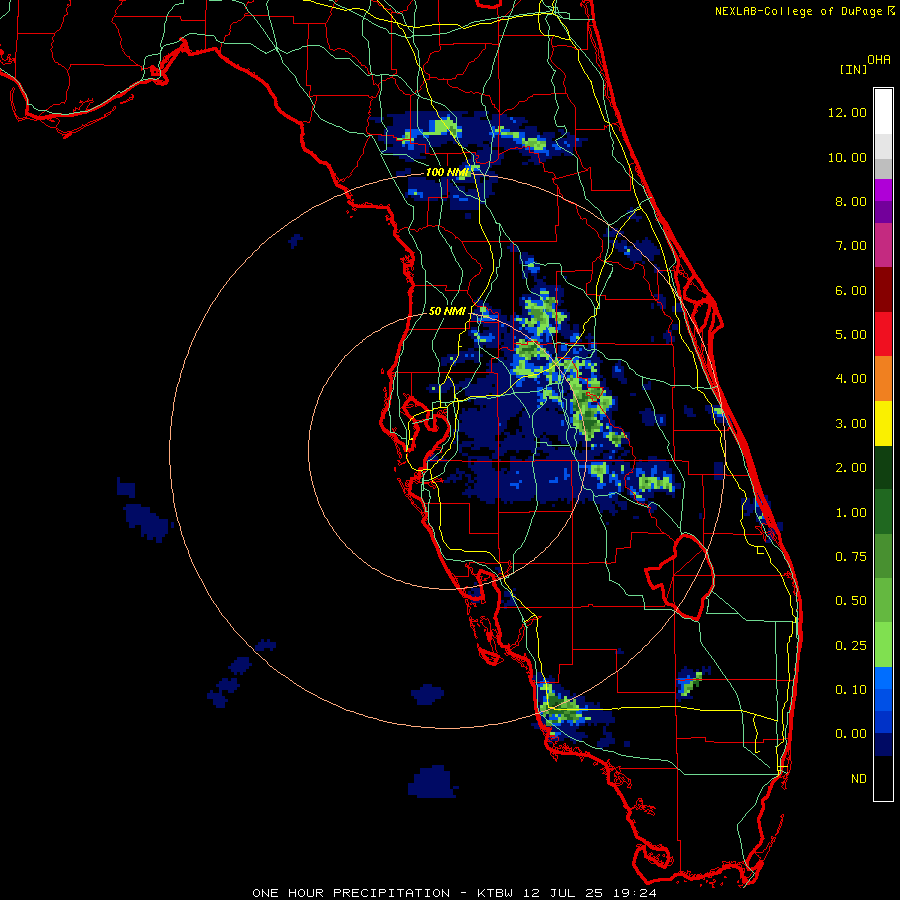Viewport: 900px width, 900px height.
Task: Click the 12.00 legend value
Action: (847, 112)
